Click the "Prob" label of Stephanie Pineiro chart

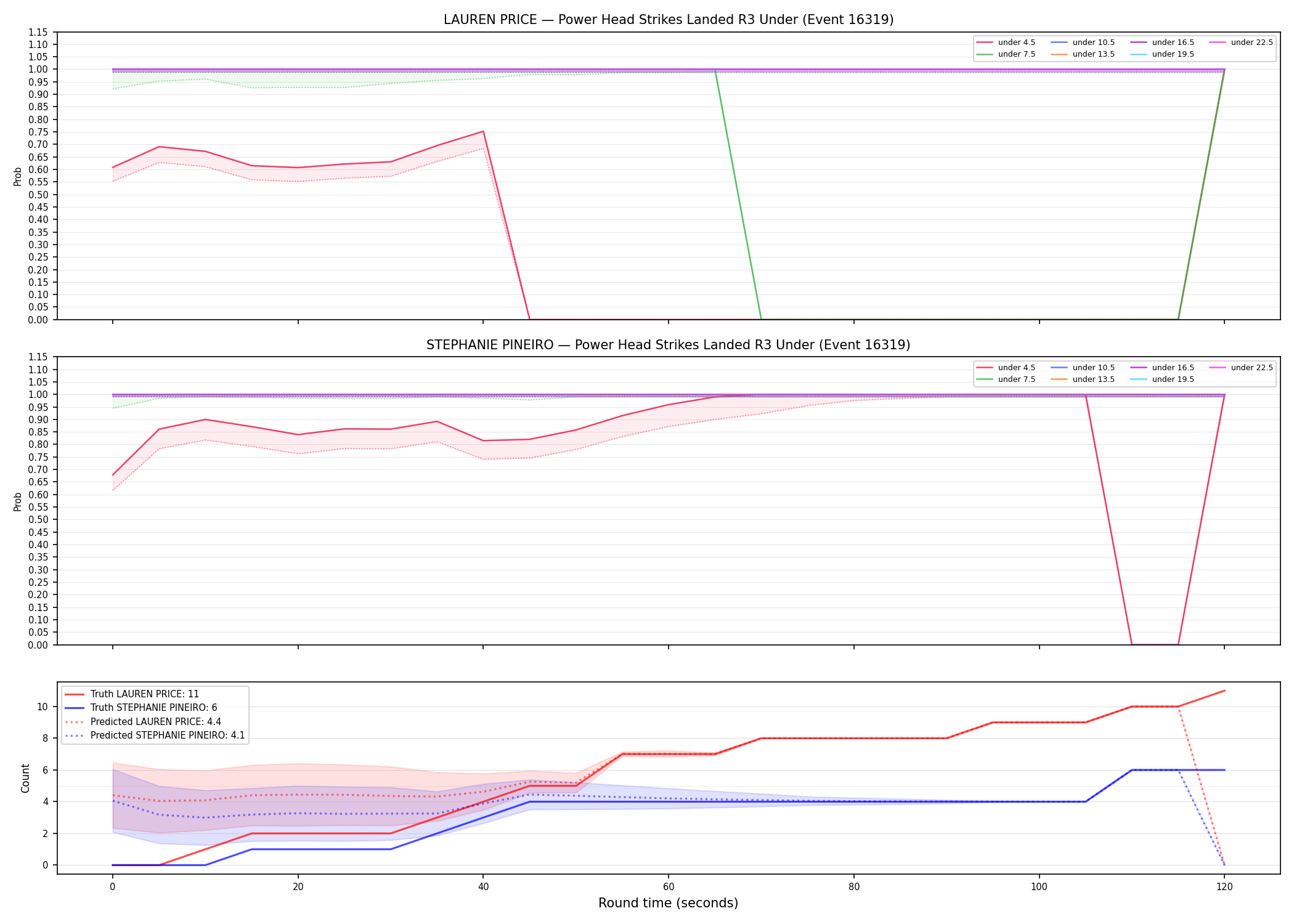point(18,501)
